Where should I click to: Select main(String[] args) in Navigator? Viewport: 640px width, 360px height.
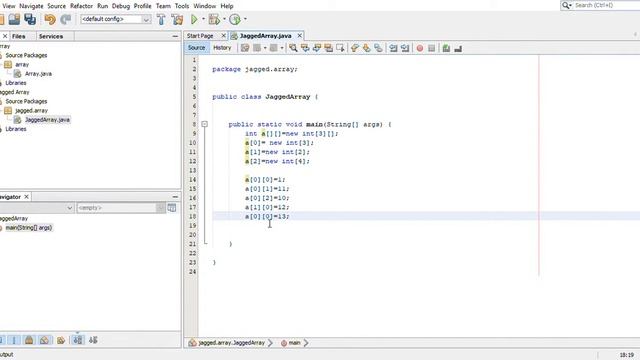(x=29, y=228)
